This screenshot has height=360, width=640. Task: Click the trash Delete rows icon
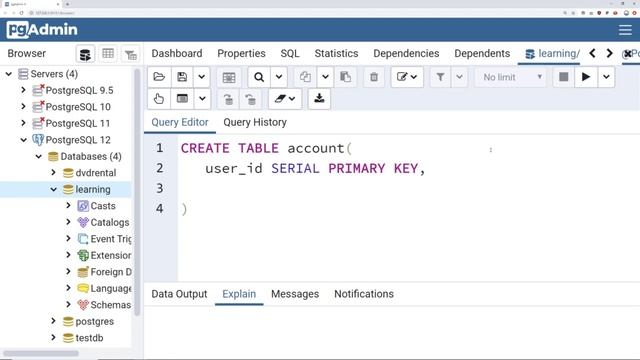pyautogui.click(x=373, y=77)
